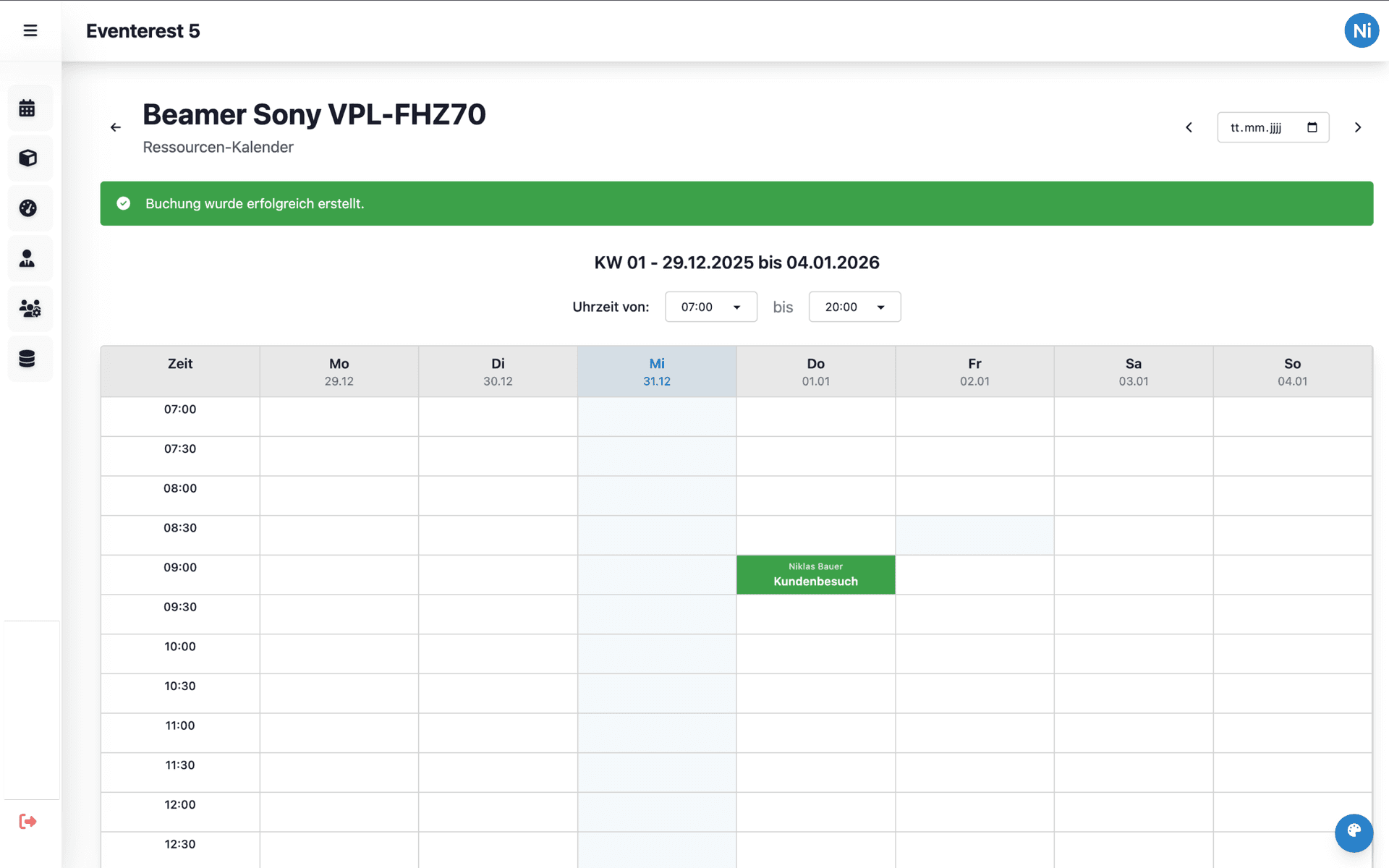This screenshot has width=1389, height=868.
Task: Open the calendar sidebar icon
Action: click(27, 109)
